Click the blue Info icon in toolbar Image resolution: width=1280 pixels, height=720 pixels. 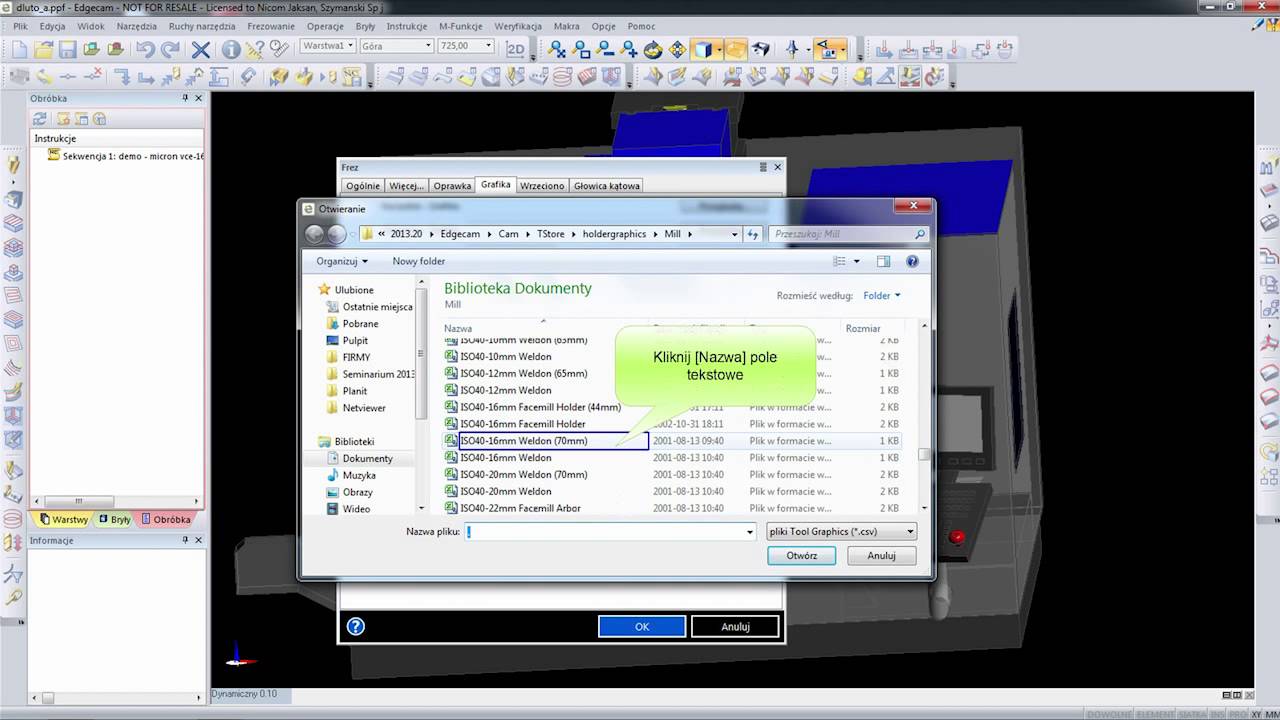pyautogui.click(x=231, y=48)
